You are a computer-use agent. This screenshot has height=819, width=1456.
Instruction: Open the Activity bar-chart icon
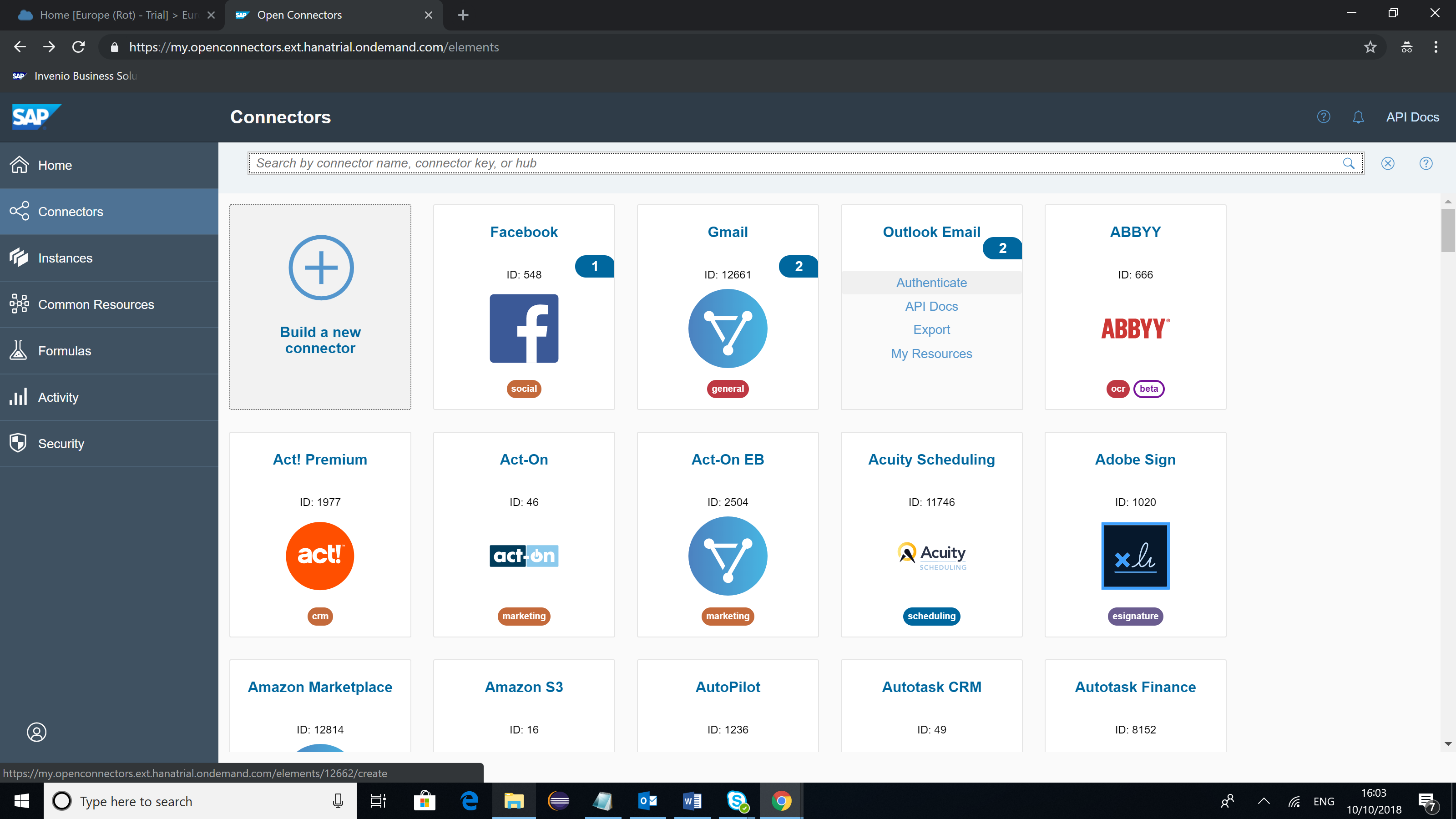point(19,397)
